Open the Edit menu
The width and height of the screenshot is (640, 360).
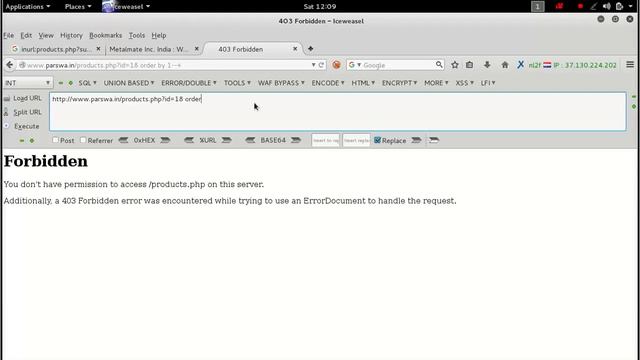point(26,36)
